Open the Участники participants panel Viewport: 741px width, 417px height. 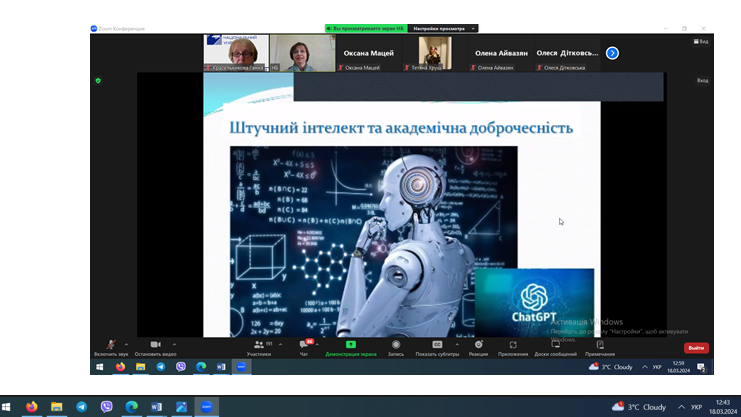259,345
